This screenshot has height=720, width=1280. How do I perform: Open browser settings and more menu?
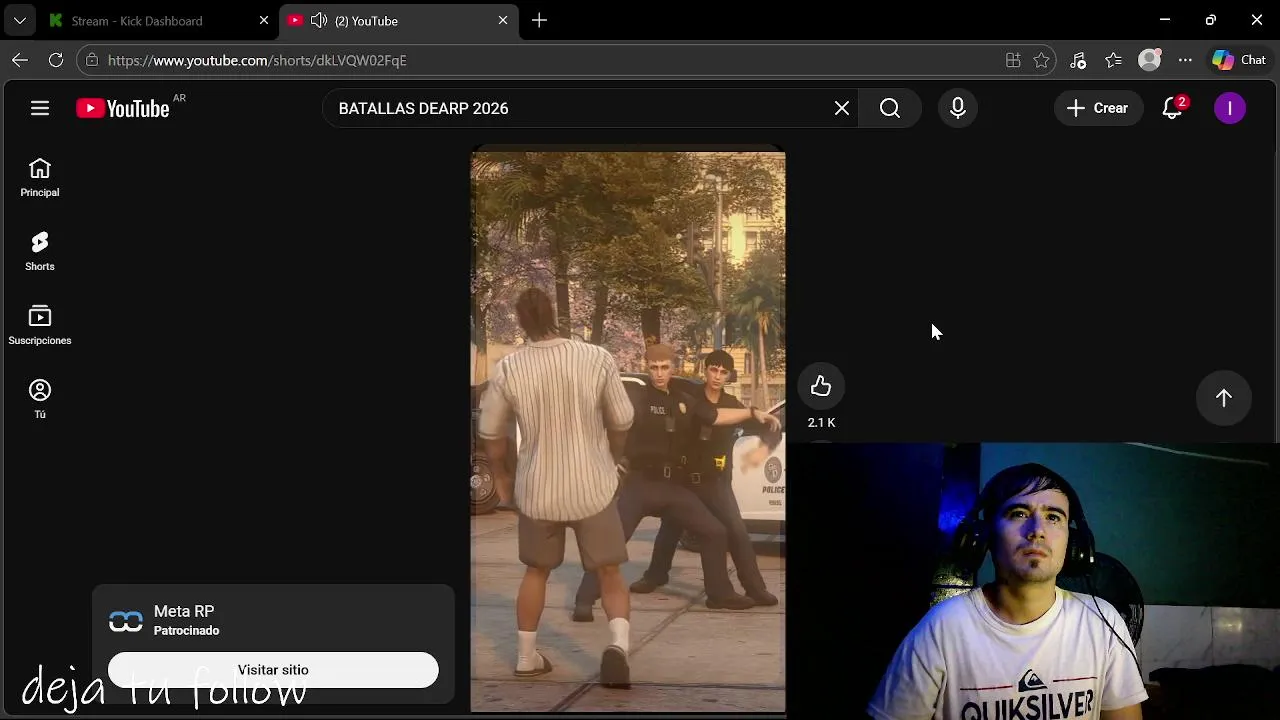click(x=1185, y=60)
